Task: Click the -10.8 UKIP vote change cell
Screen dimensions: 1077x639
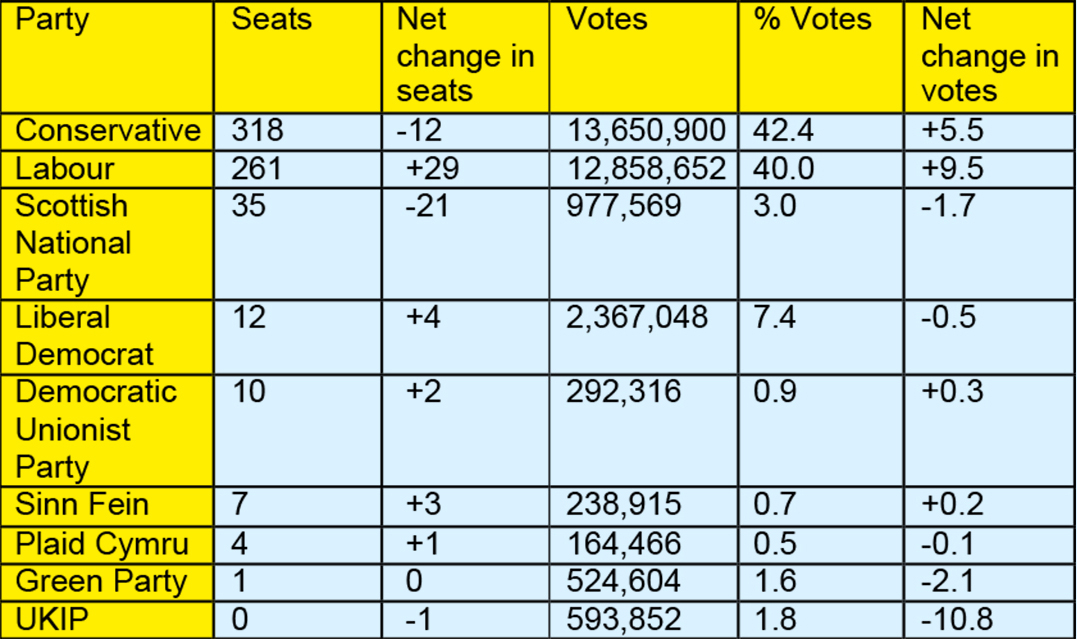Action: (x=990, y=620)
